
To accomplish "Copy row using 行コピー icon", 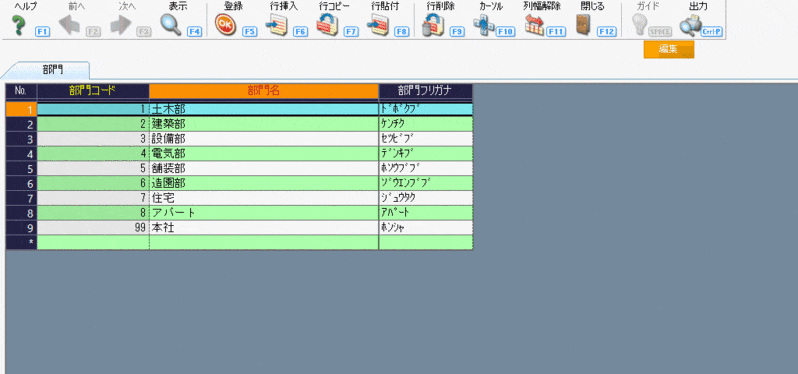I will tap(327, 25).
